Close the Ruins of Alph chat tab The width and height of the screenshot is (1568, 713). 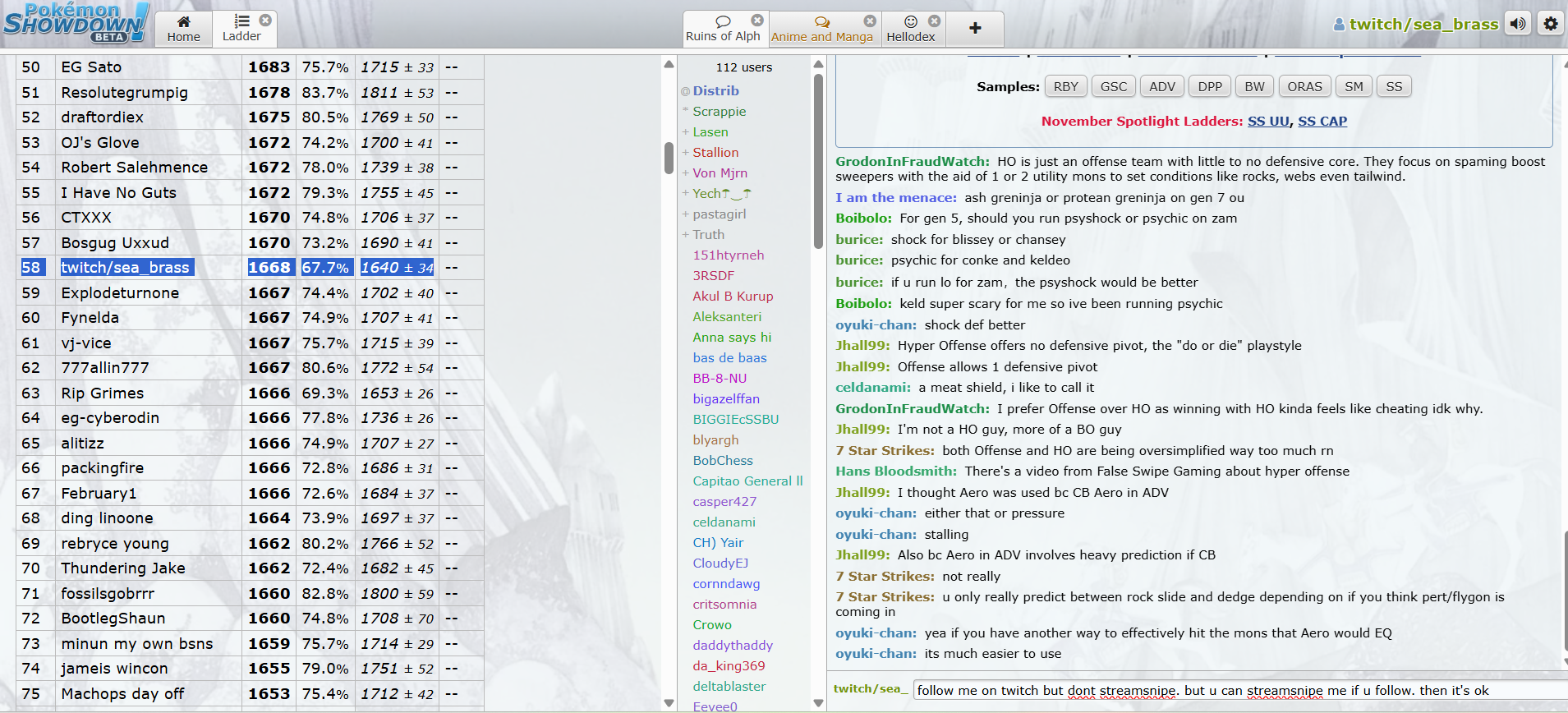[757, 20]
